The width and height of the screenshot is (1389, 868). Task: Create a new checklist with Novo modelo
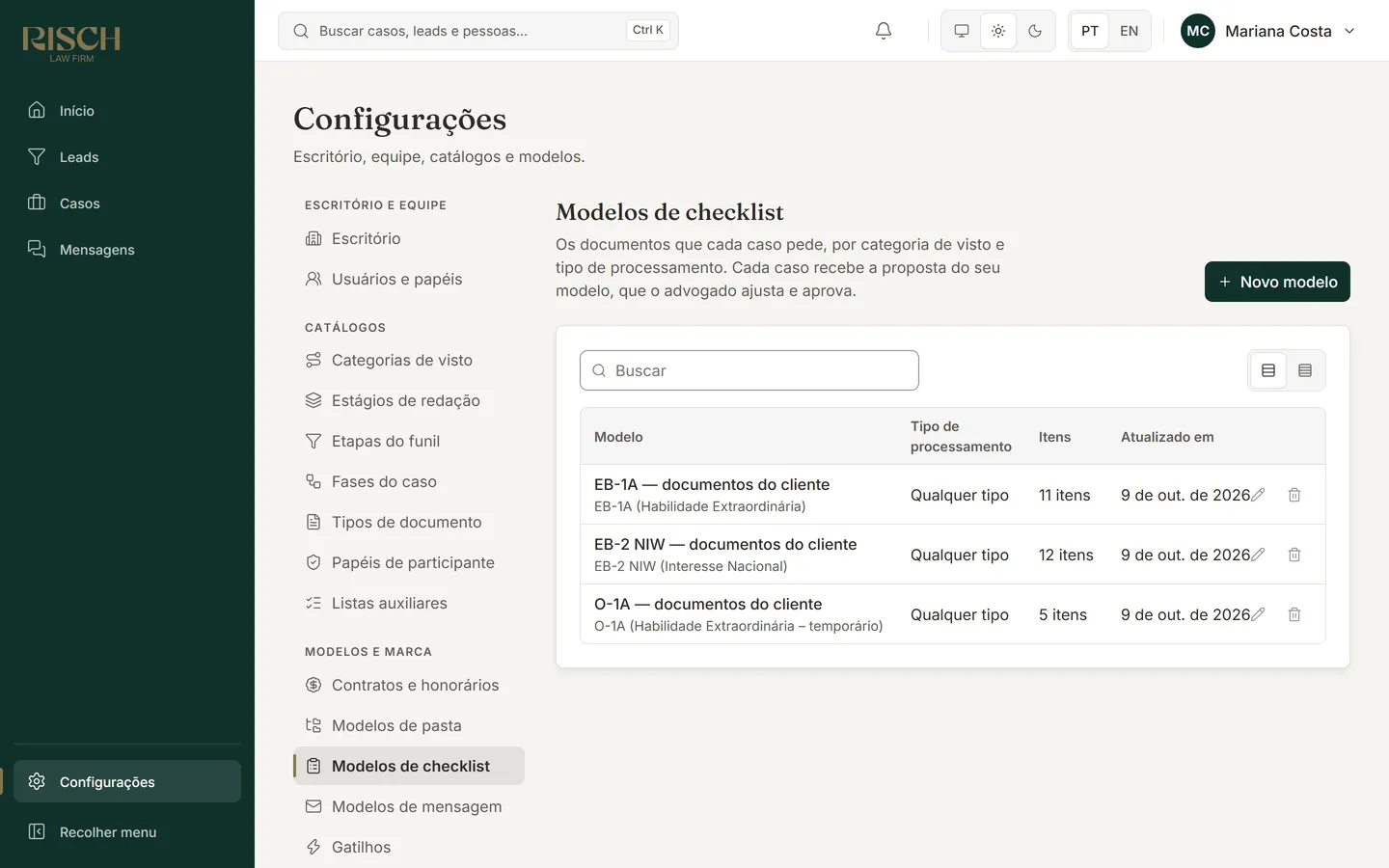pos(1277,282)
